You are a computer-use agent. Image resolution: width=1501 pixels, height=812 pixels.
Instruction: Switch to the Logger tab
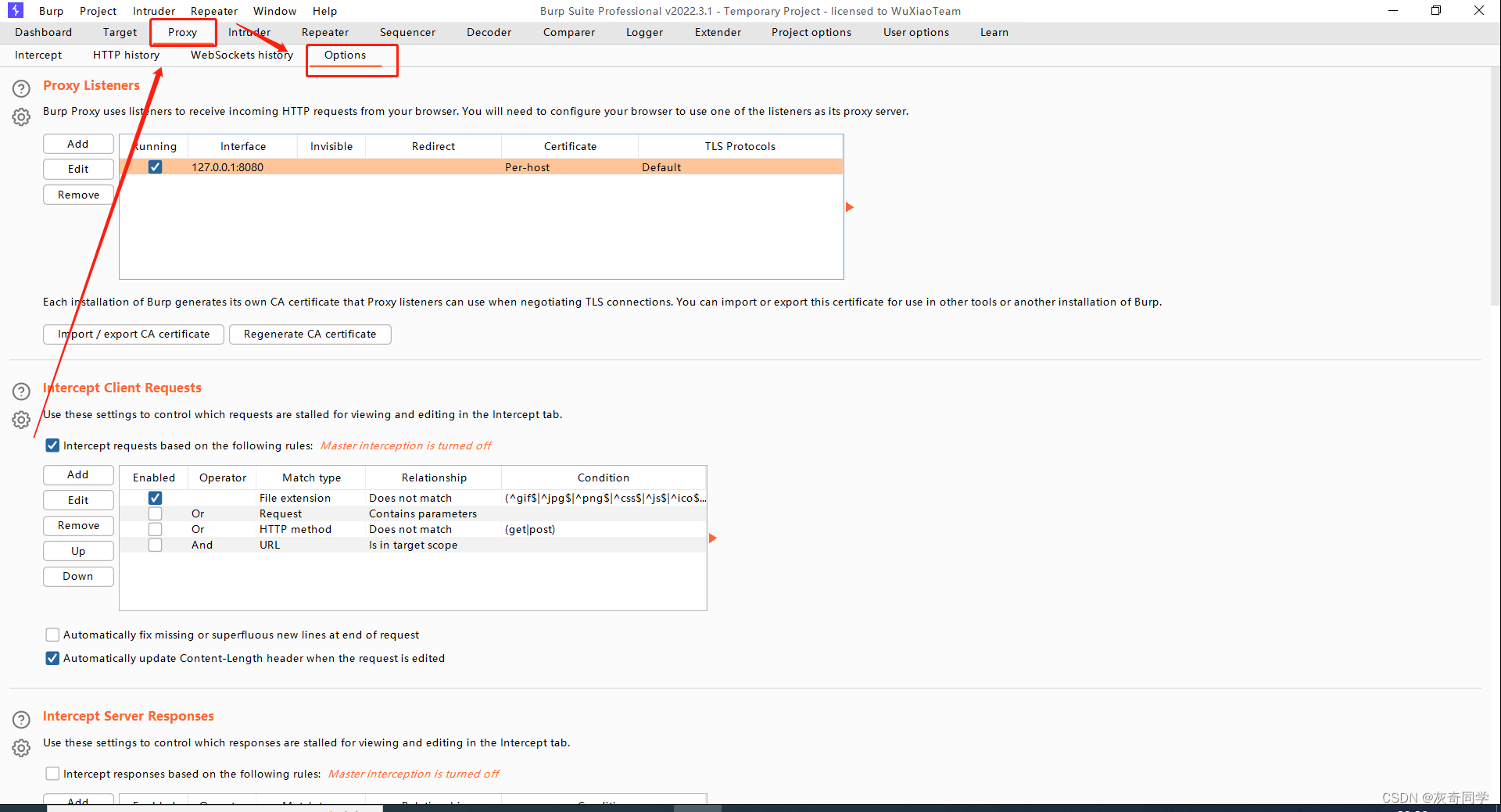coord(644,32)
